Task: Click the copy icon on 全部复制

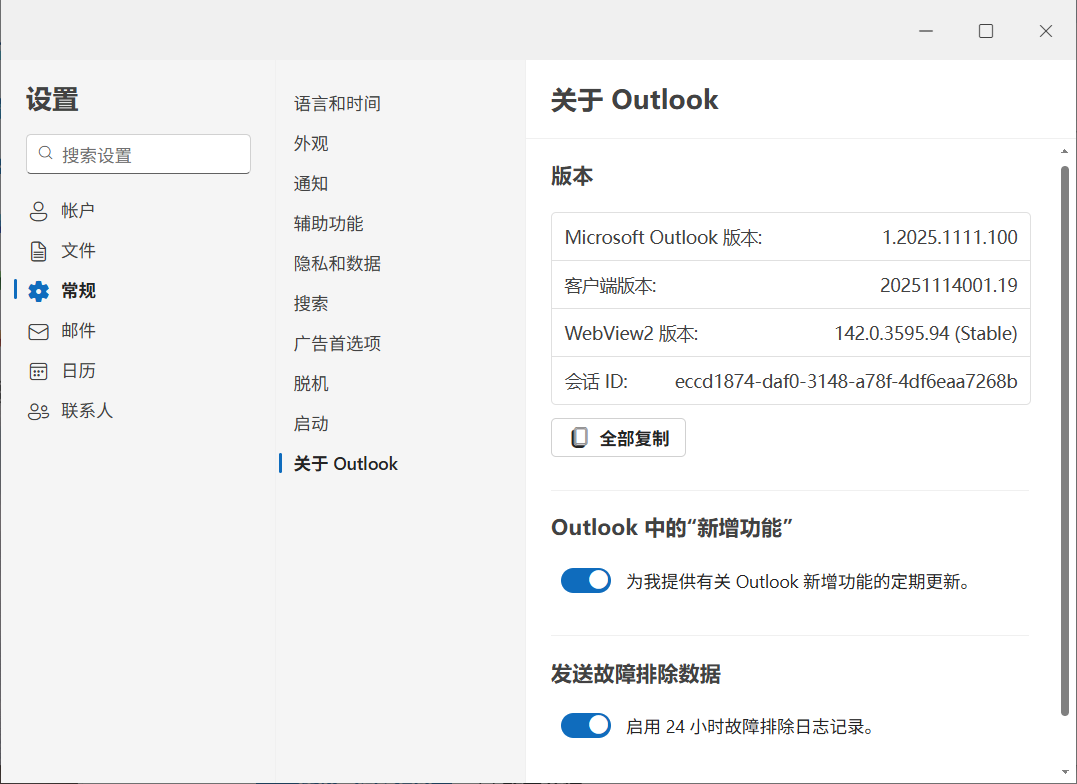Action: pos(580,438)
